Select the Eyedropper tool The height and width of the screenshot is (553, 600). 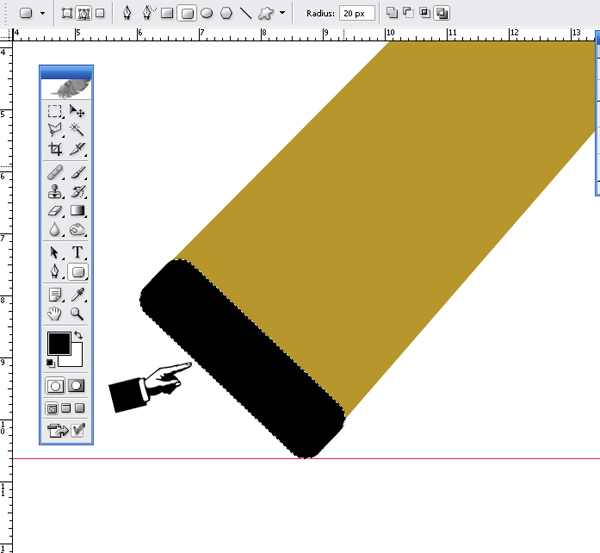(77, 295)
